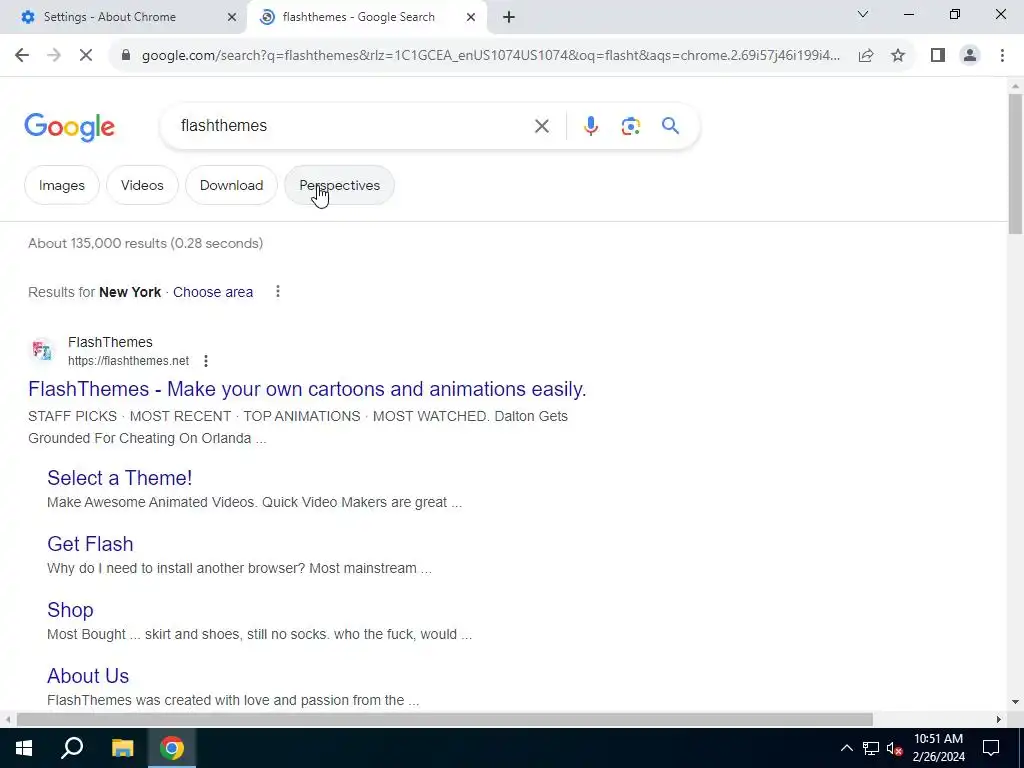Select the Perspectives filter chip

pos(340,185)
